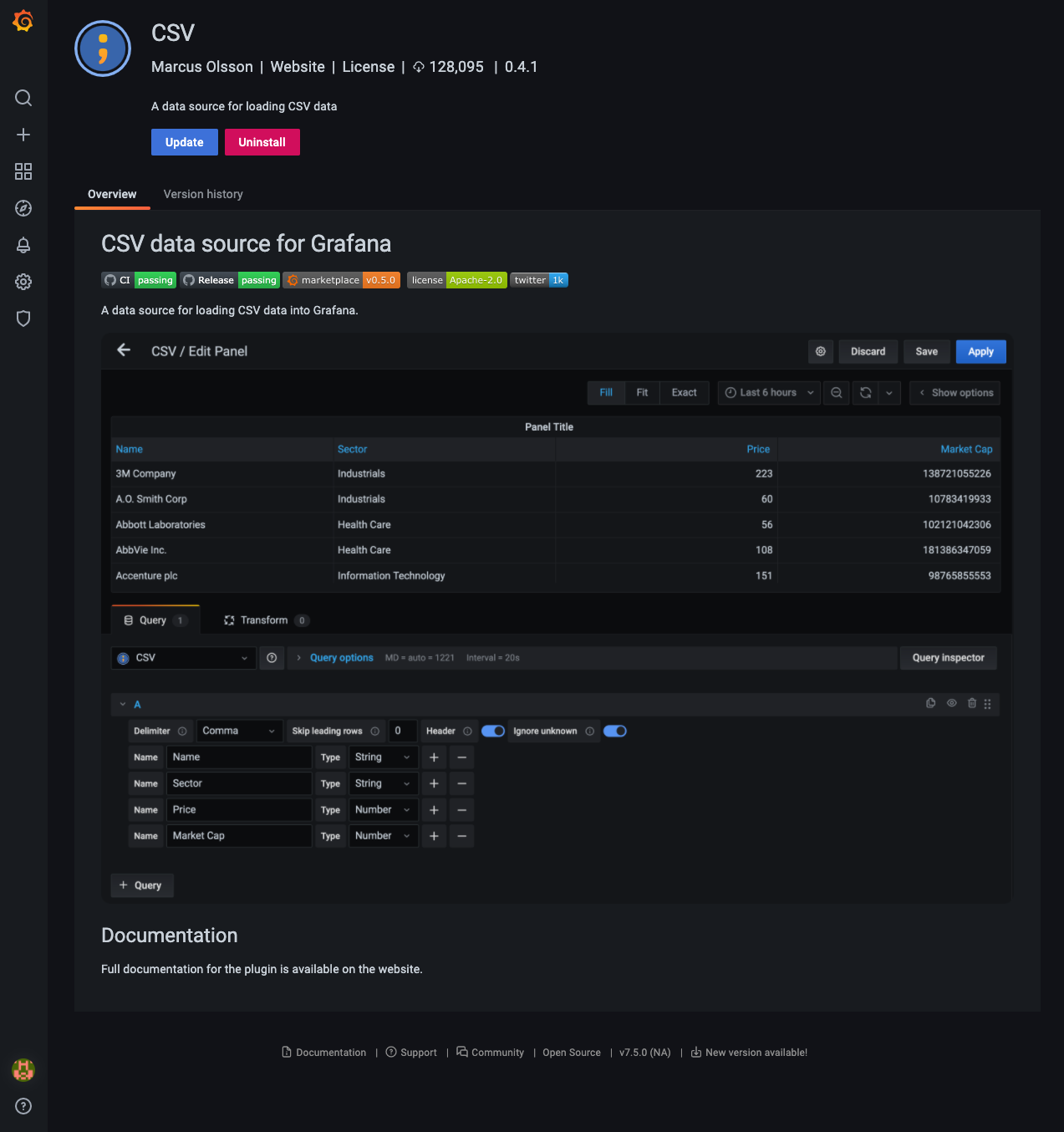Viewport: 1064px width, 1132px height.
Task: Switch to the Version history tab
Action: (202, 194)
